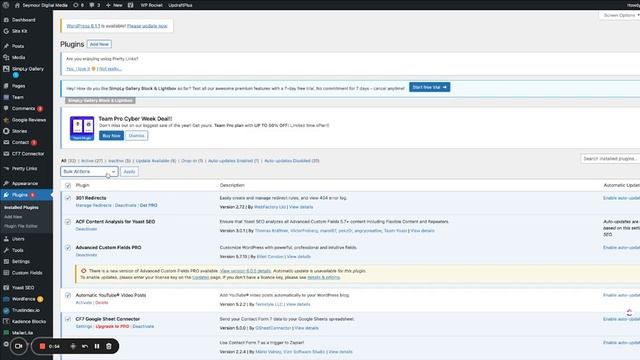This screenshot has width=640, height=360.
Task: Click Search installed plugins field
Action: point(610,158)
